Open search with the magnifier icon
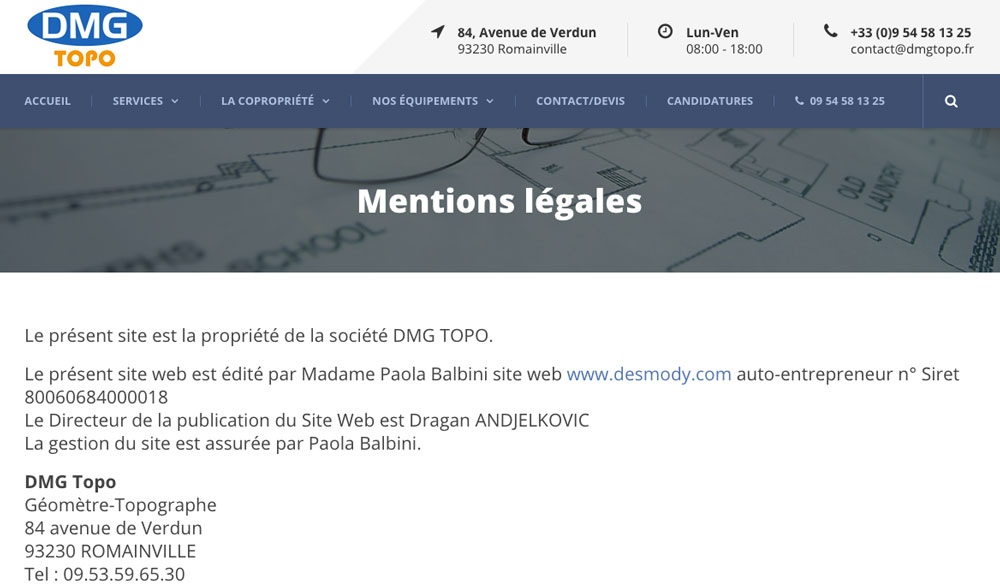 [x=951, y=101]
